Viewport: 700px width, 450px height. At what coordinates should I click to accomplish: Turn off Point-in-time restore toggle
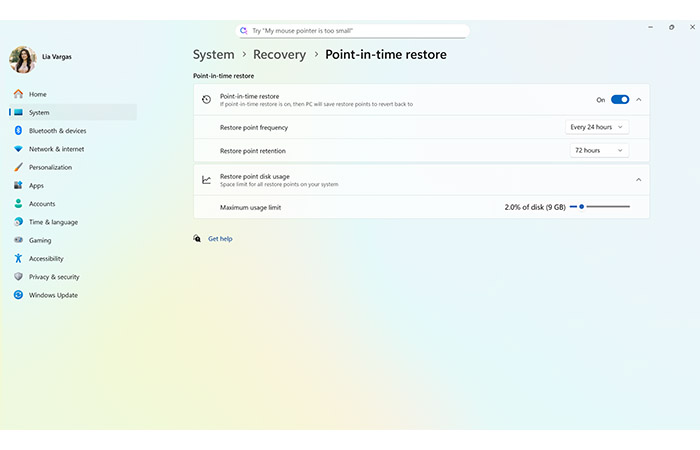pos(620,100)
